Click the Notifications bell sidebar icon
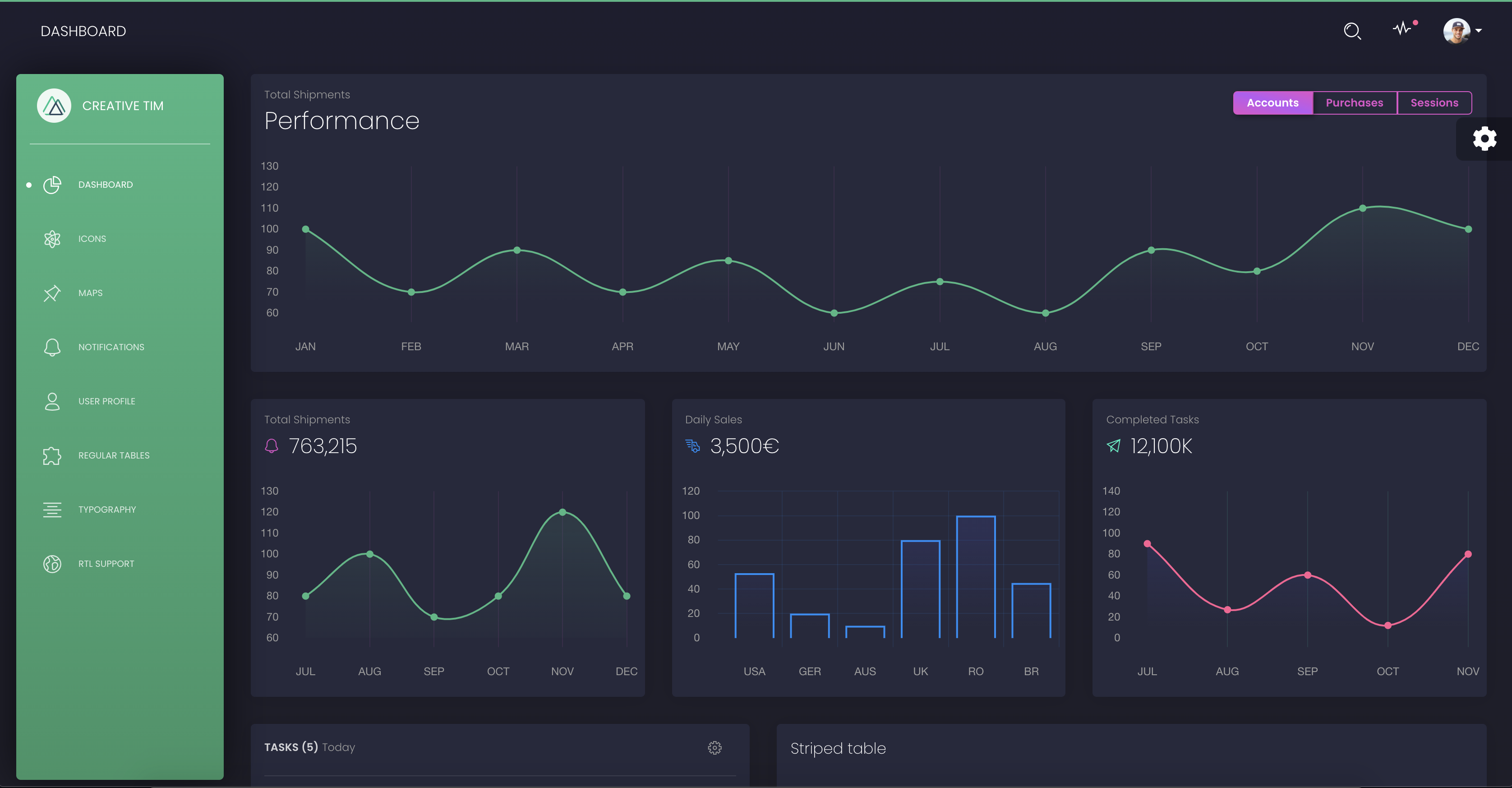 (x=52, y=347)
